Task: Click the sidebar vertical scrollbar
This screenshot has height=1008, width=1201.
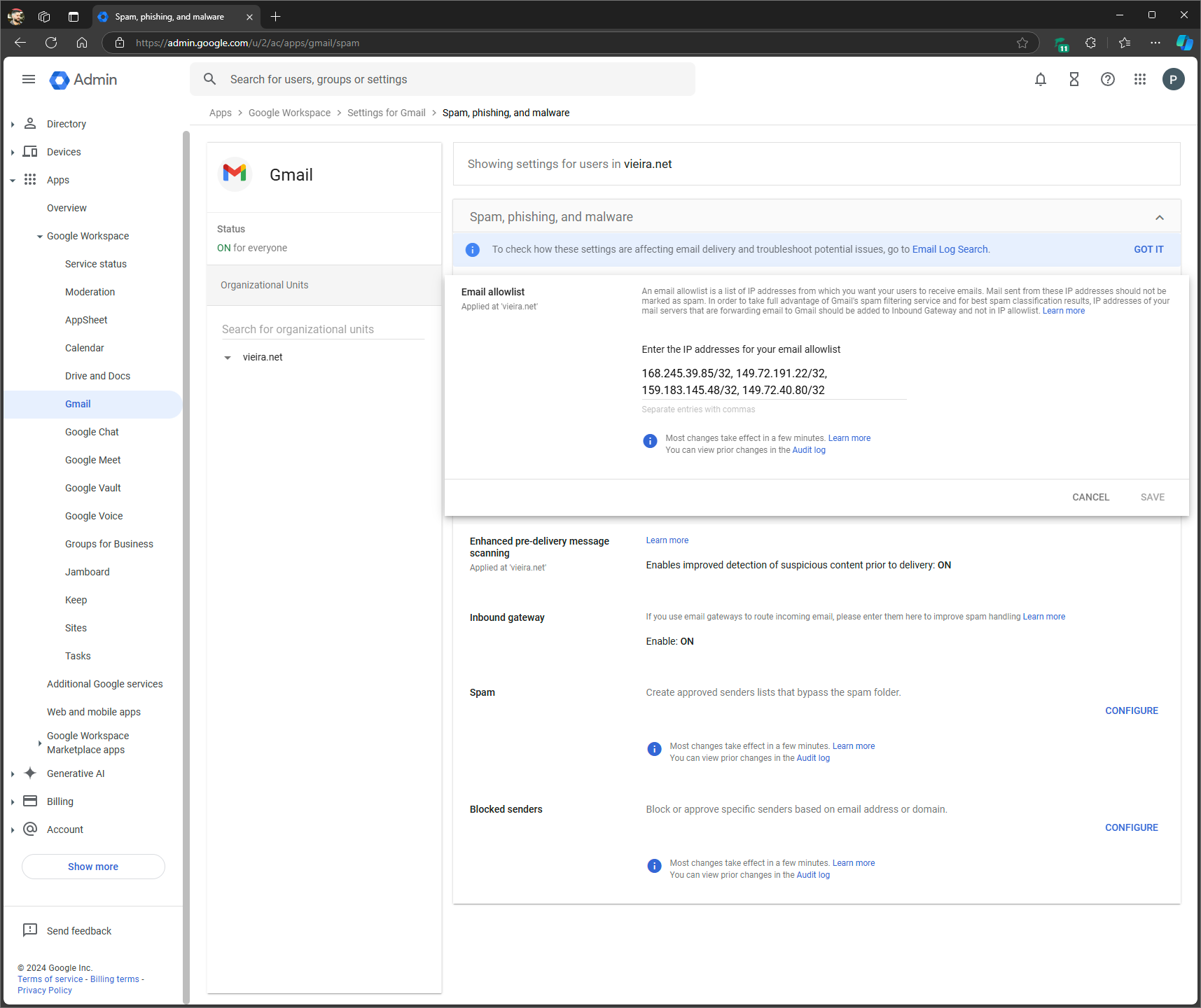Action: pyautogui.click(x=186, y=567)
